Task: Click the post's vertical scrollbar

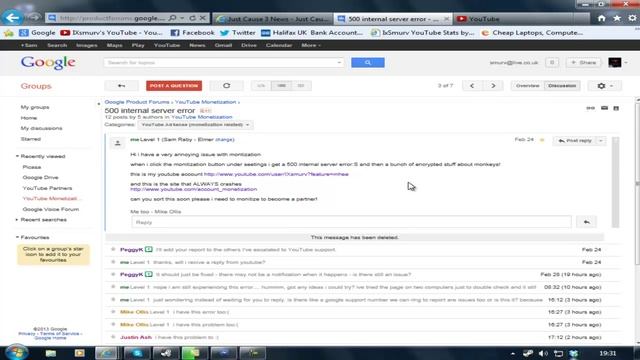Action: pyautogui.click(x=616, y=182)
